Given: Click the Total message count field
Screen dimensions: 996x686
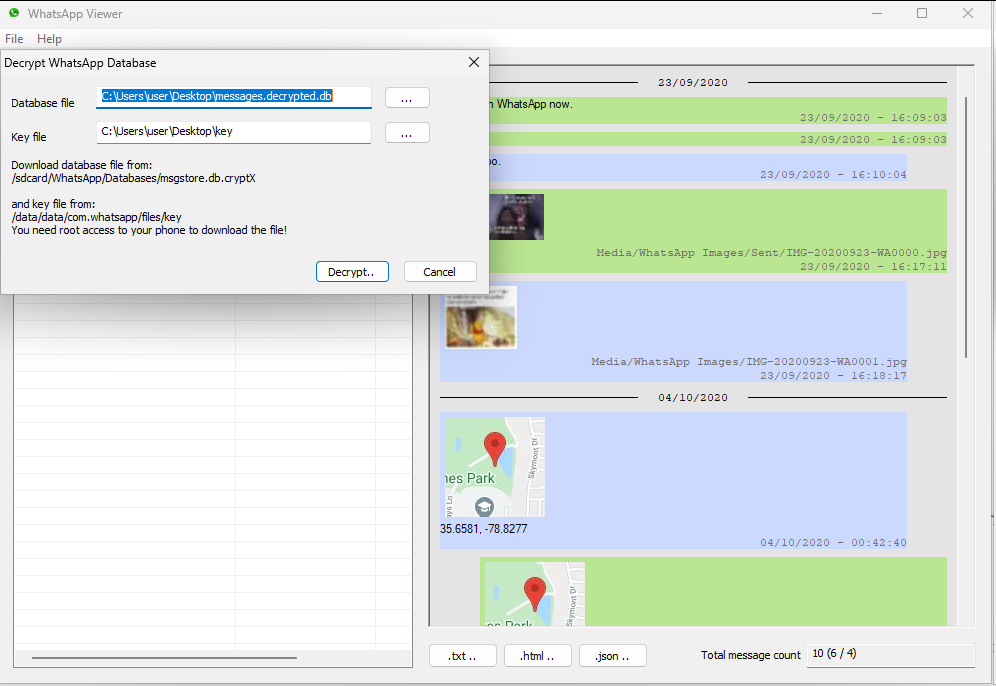Looking at the screenshot, I should pos(891,654).
